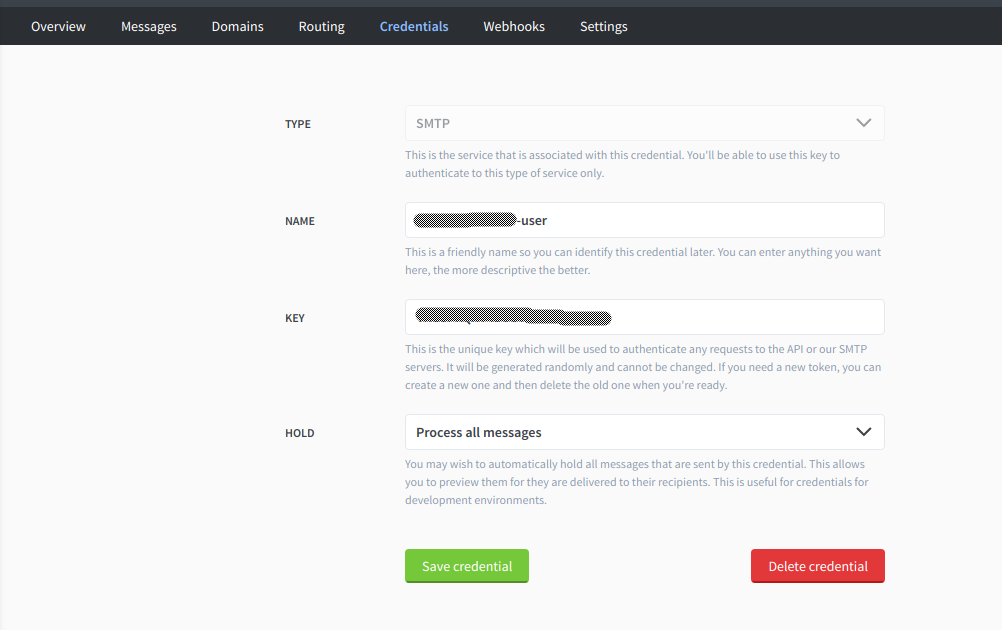
Task: Open the Messages section
Action: pyautogui.click(x=148, y=26)
